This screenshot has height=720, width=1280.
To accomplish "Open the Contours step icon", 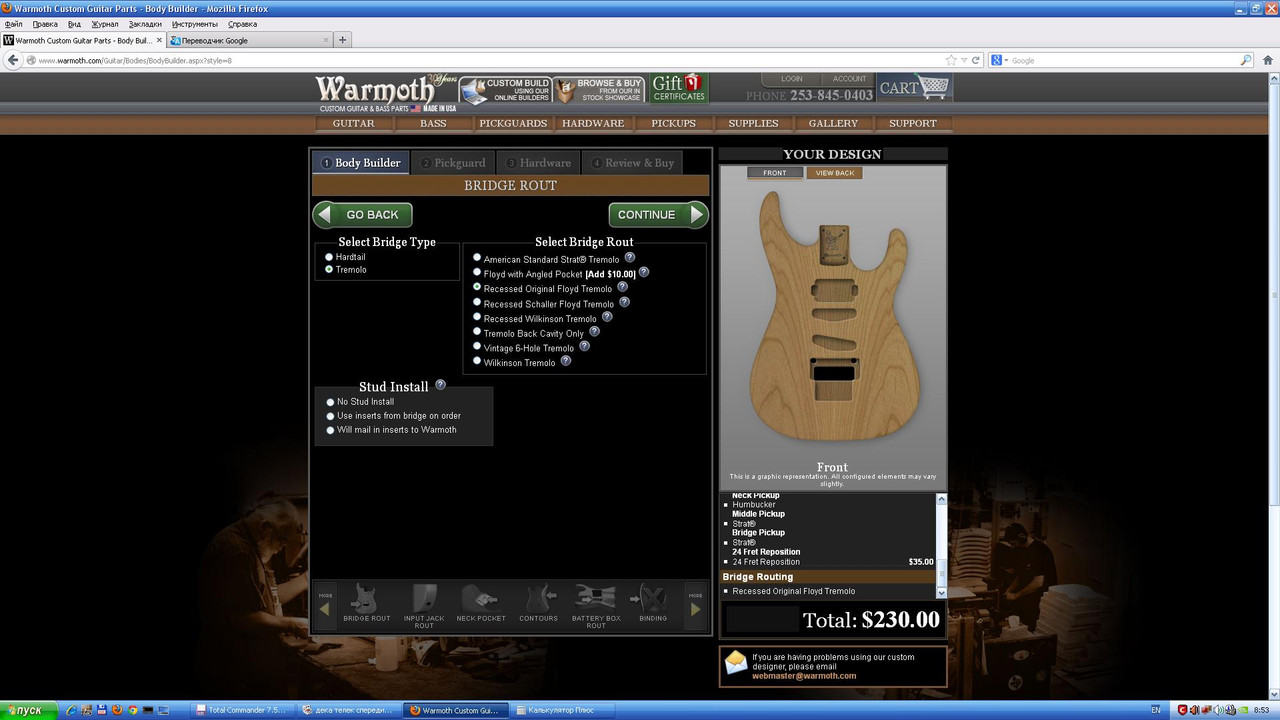I will (x=538, y=604).
